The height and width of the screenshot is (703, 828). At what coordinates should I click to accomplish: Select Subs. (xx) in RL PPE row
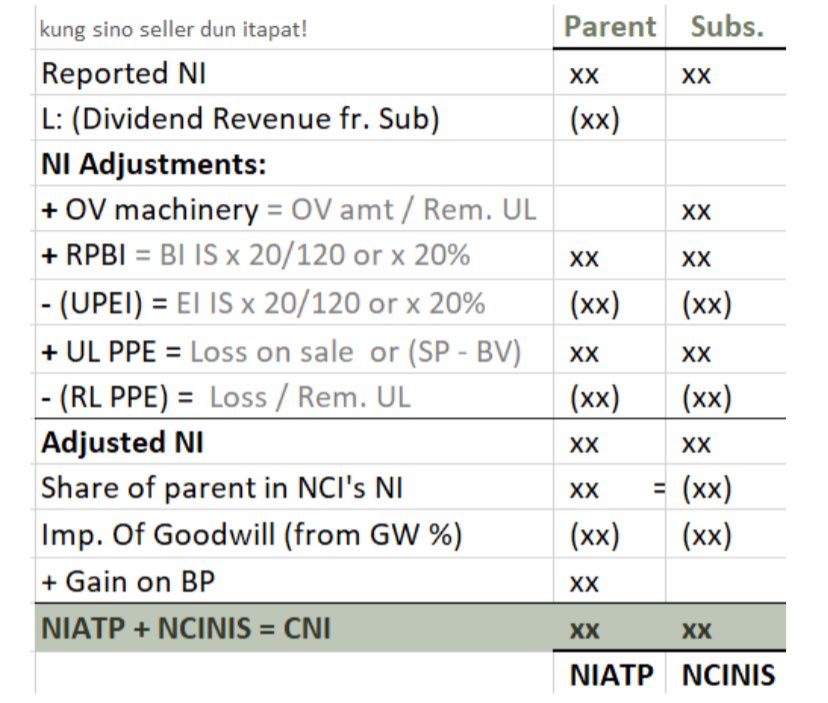(x=726, y=397)
